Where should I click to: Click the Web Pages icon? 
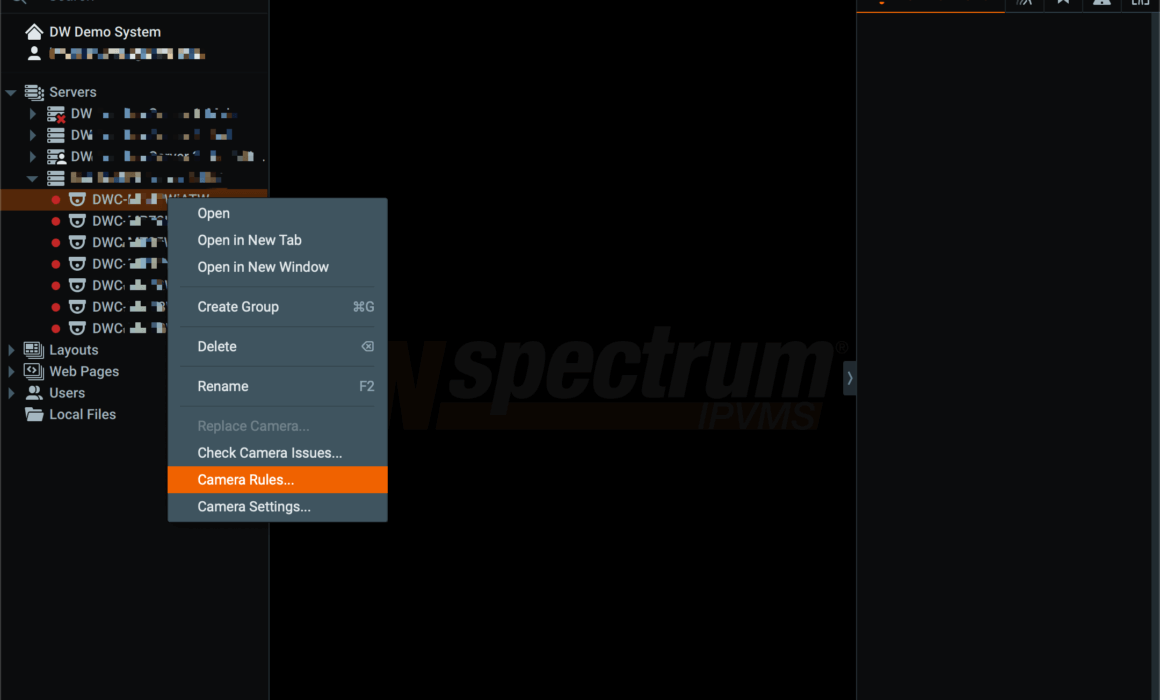(x=34, y=371)
